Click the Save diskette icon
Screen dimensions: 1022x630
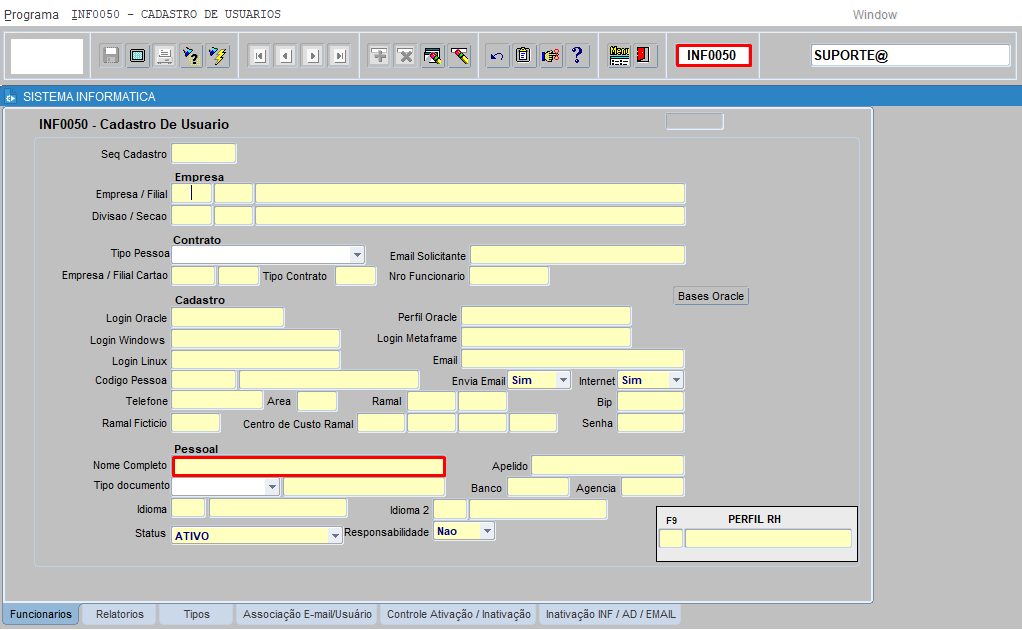coord(111,55)
